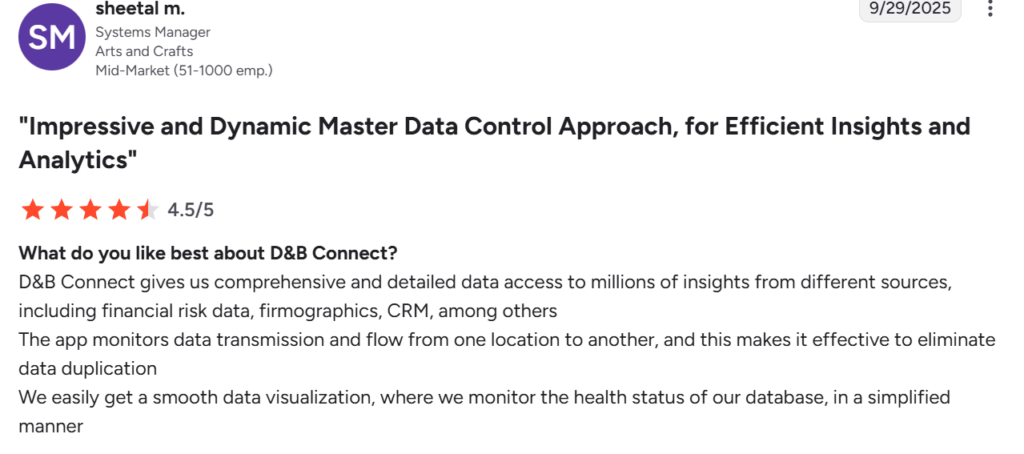Click the half-filled fifth star
The height and width of the screenshot is (454, 1024).
point(147,210)
